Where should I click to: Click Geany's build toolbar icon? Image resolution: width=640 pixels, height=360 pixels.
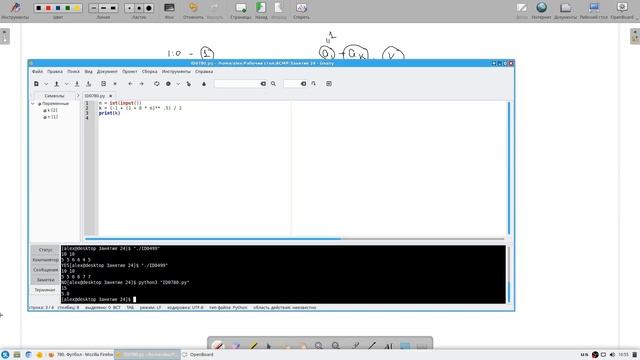click(x=168, y=84)
